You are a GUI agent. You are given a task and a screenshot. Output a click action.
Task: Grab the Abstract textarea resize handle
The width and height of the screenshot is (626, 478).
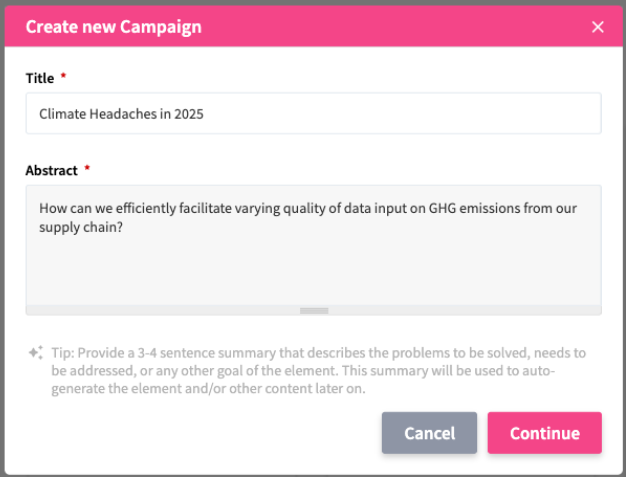(x=314, y=310)
